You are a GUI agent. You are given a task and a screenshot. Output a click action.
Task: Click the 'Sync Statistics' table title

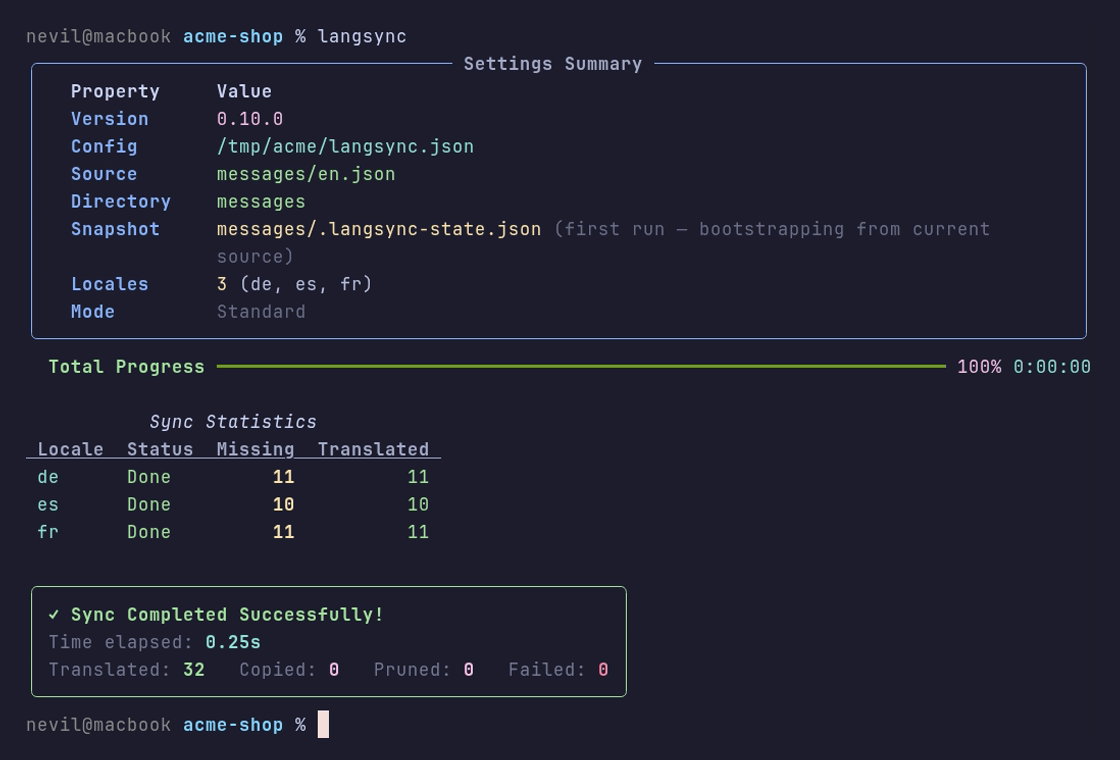[233, 421]
